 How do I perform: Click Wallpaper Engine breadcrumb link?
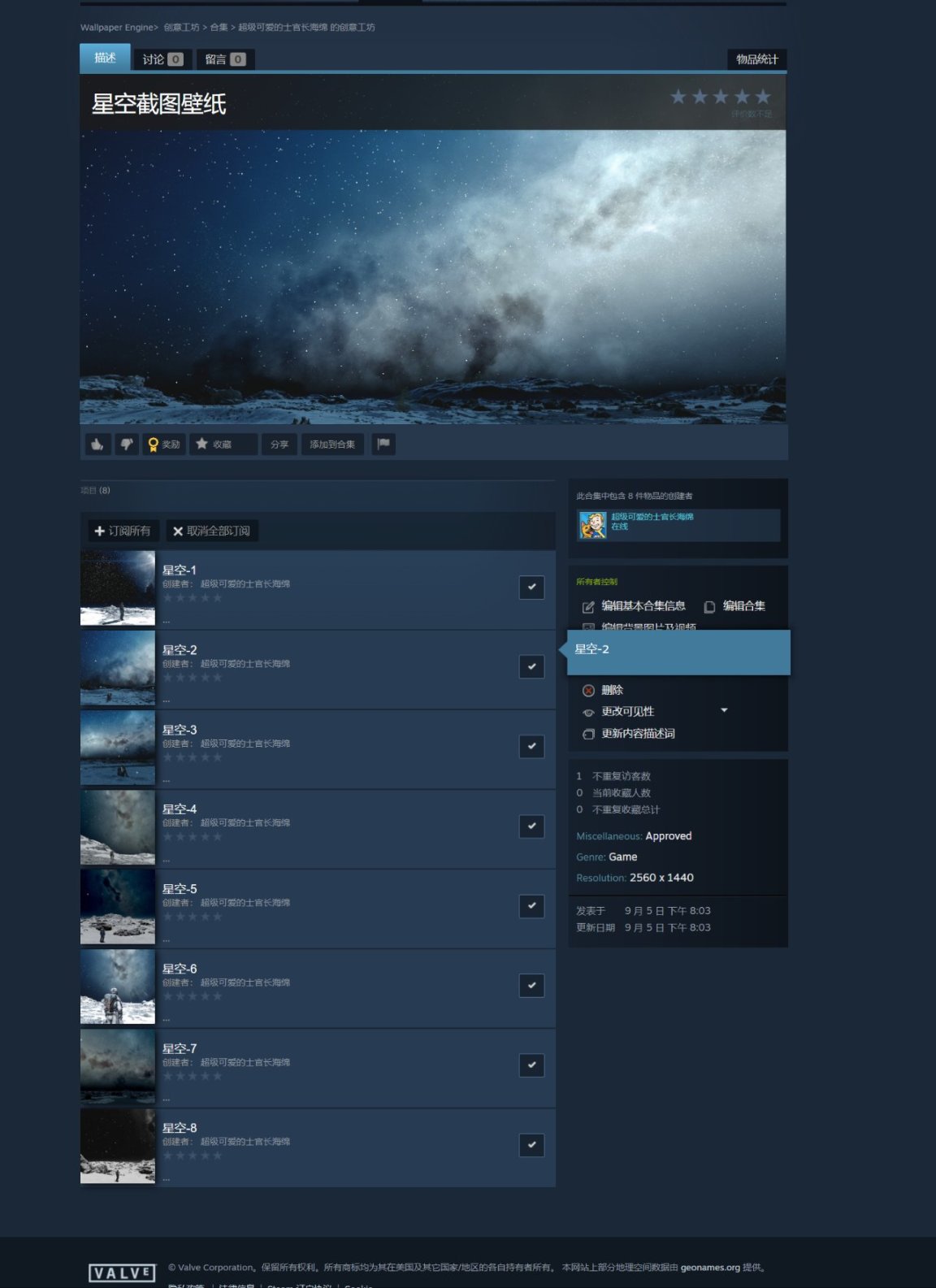(x=117, y=28)
